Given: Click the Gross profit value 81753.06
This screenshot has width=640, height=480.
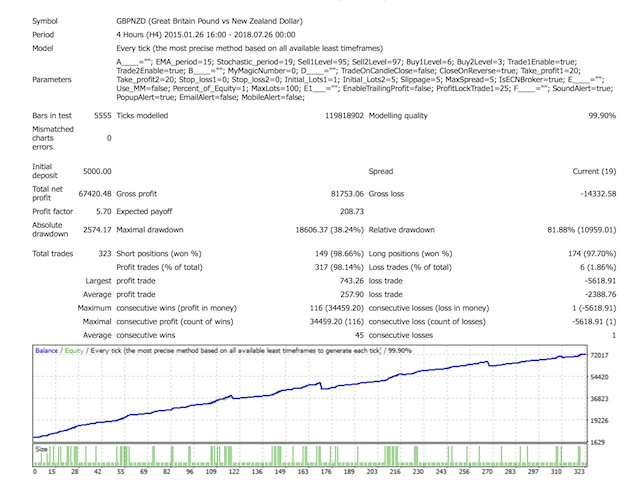Looking at the screenshot, I should pos(336,188).
